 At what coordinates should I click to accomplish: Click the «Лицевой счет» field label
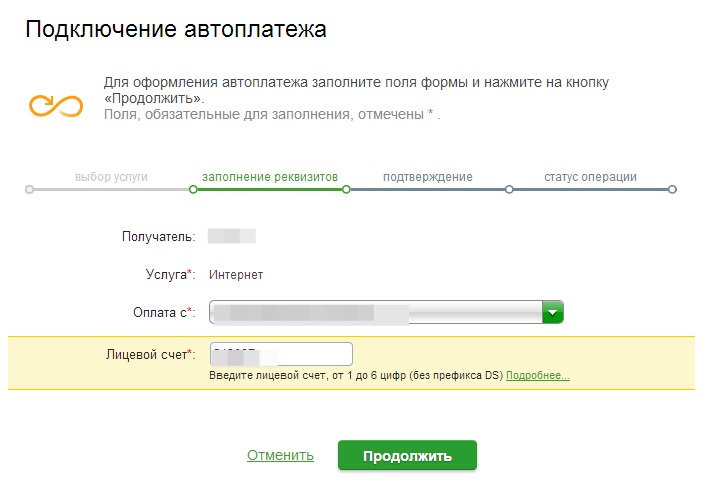click(147, 354)
